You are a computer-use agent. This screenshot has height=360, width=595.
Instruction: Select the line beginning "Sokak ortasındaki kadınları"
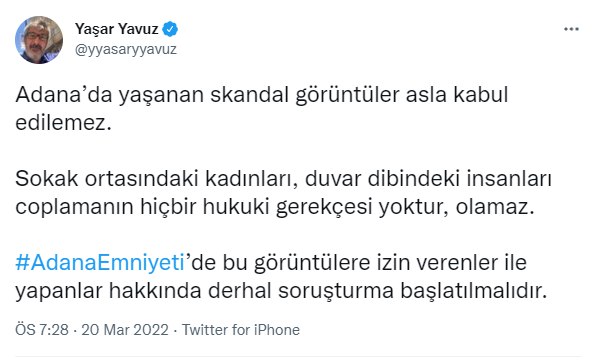pos(283,179)
